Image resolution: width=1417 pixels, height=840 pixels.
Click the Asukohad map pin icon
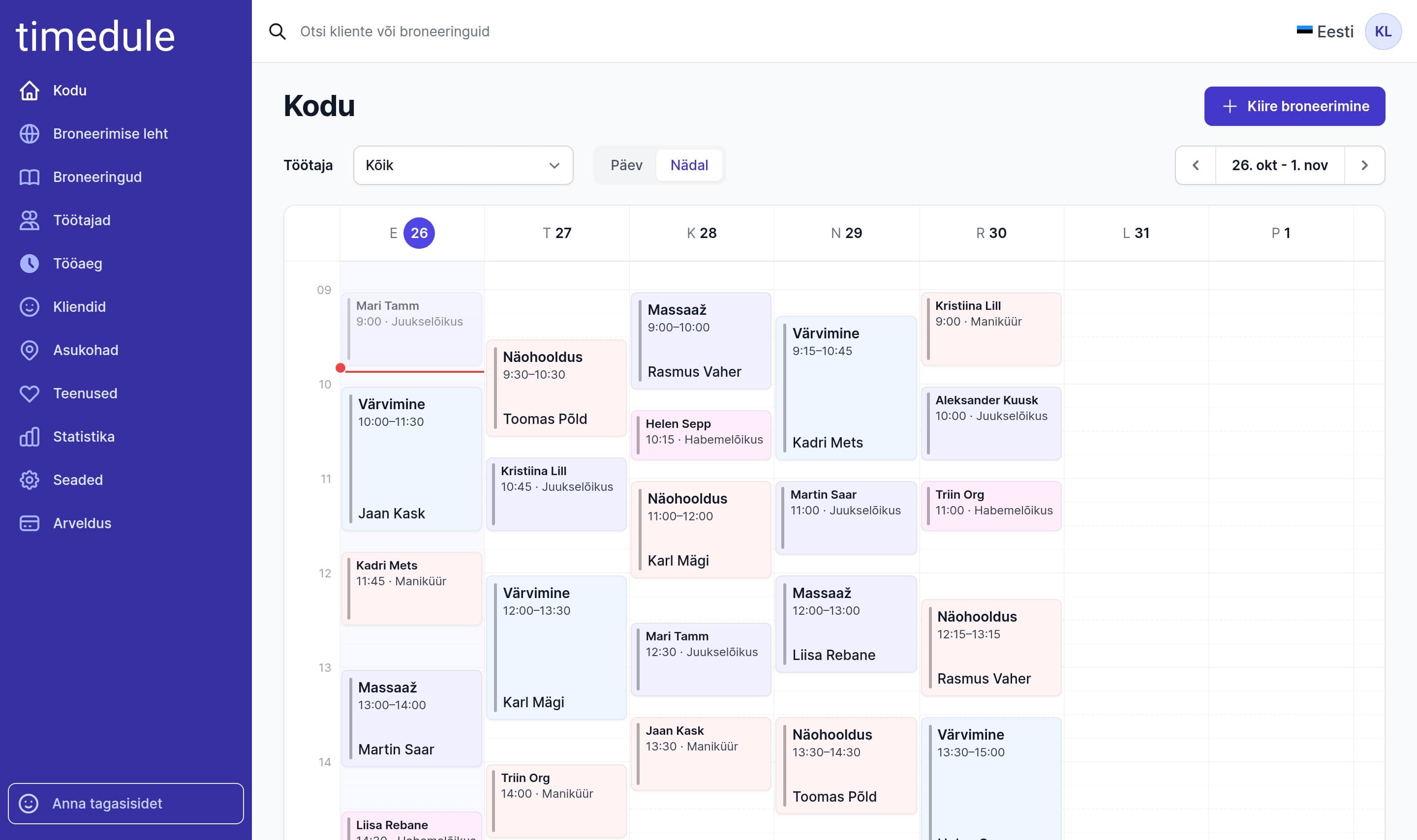point(30,350)
